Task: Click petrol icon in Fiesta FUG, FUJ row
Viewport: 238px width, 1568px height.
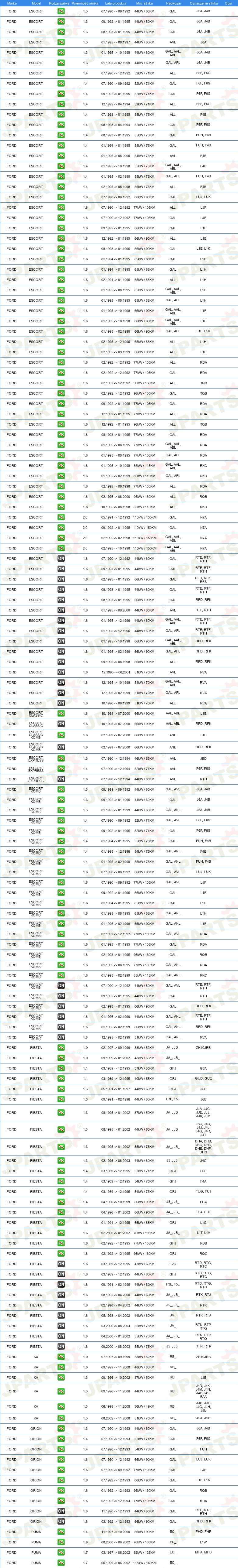Action: (61, 1192)
